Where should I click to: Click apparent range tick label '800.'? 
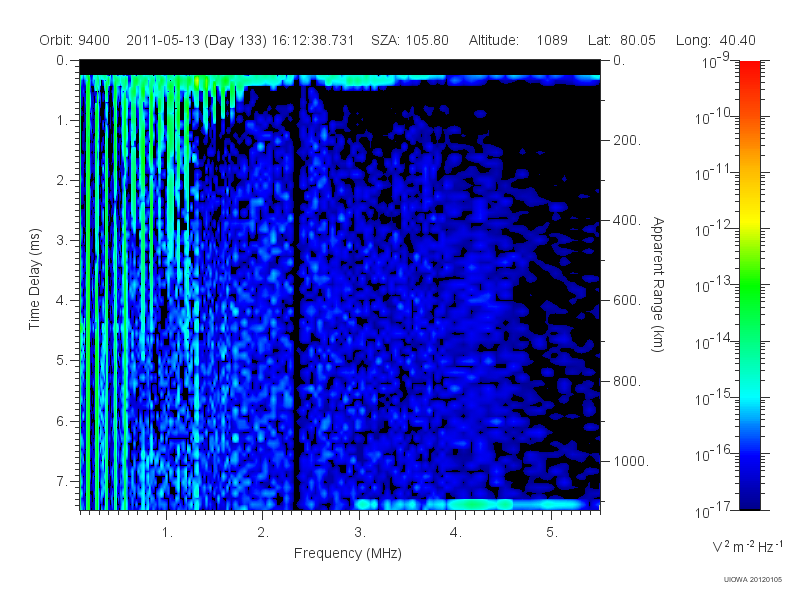[x=627, y=381]
